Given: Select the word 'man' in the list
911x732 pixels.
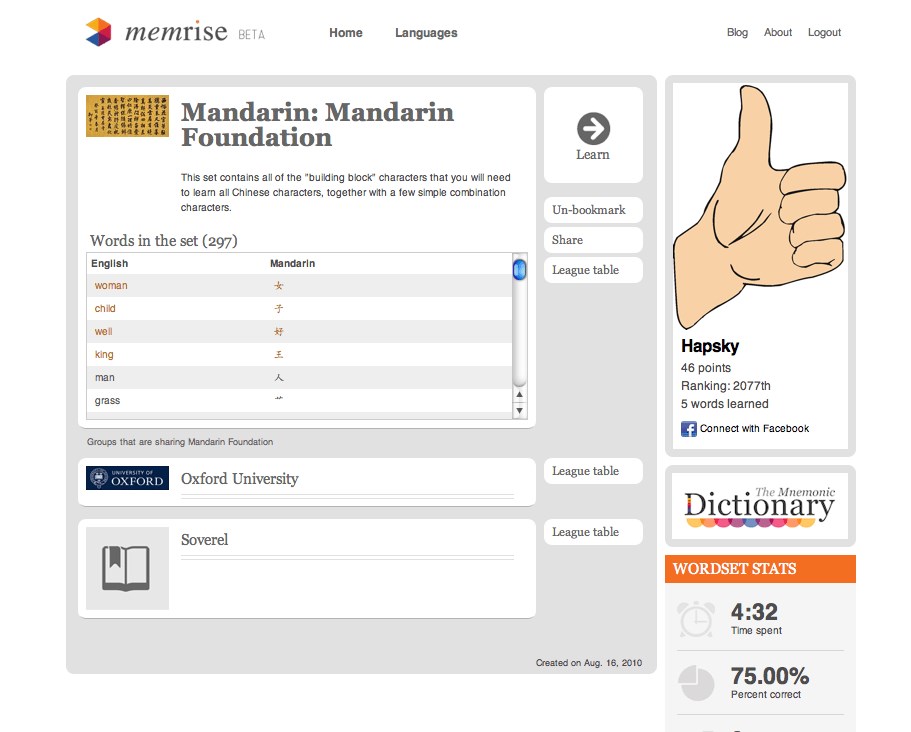Looking at the screenshot, I should coord(105,378).
